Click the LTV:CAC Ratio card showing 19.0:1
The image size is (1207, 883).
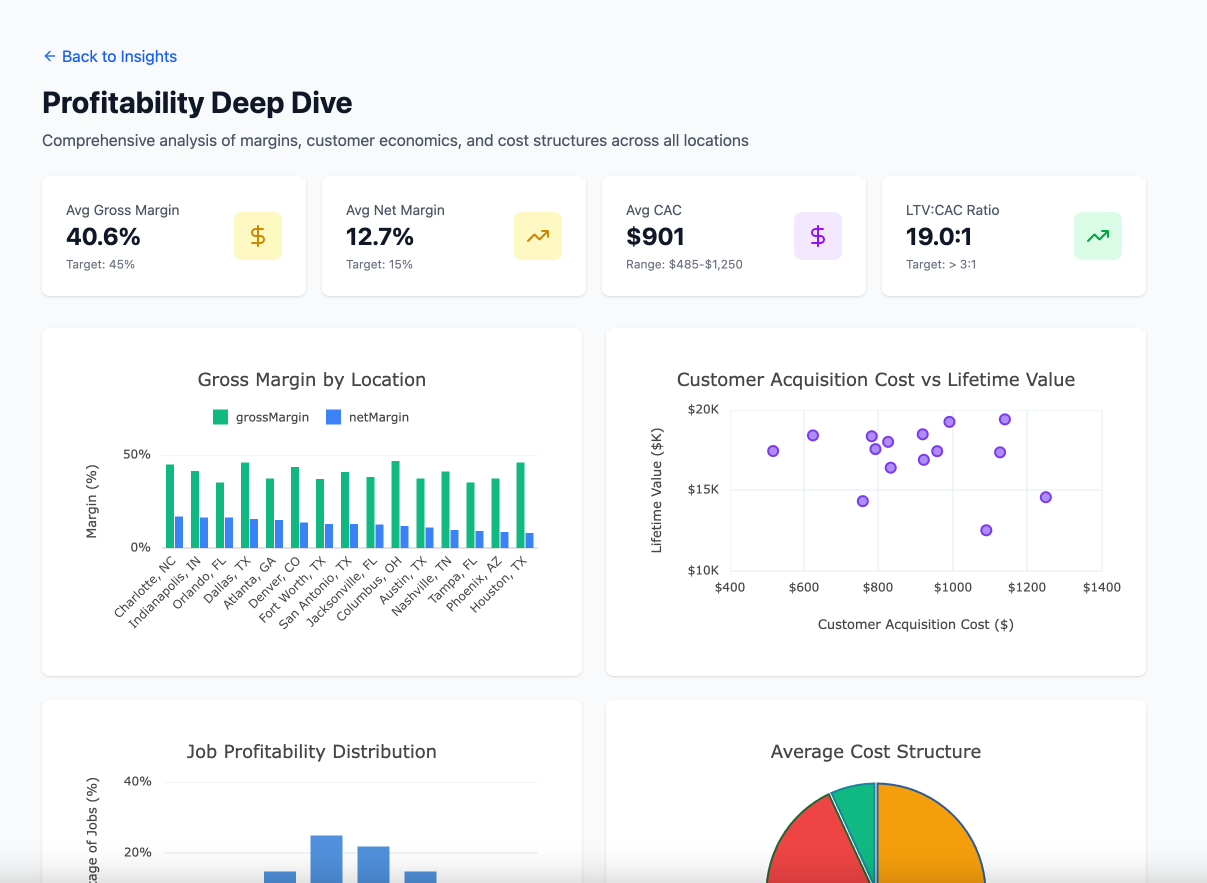[x=1013, y=236]
